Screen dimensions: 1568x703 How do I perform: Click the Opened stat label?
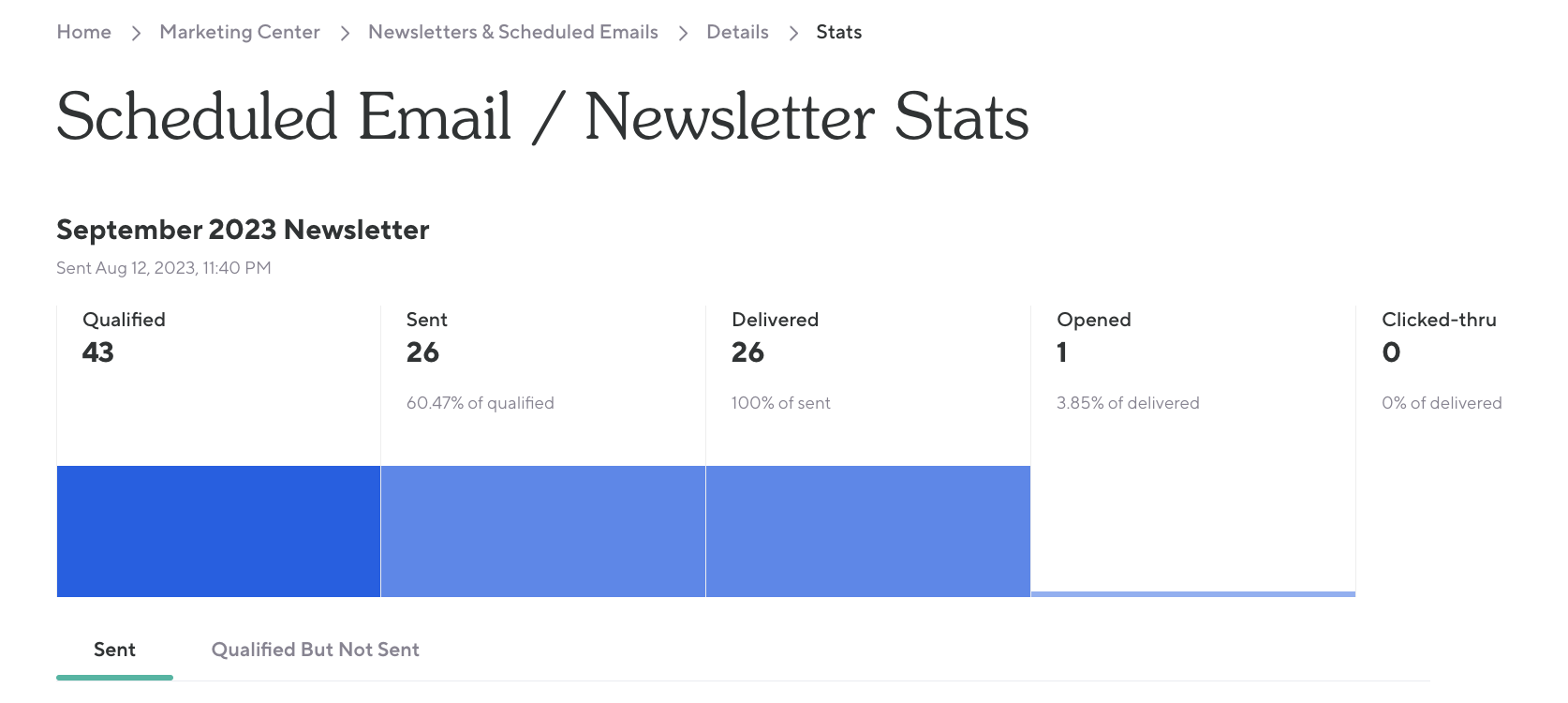[1093, 320]
